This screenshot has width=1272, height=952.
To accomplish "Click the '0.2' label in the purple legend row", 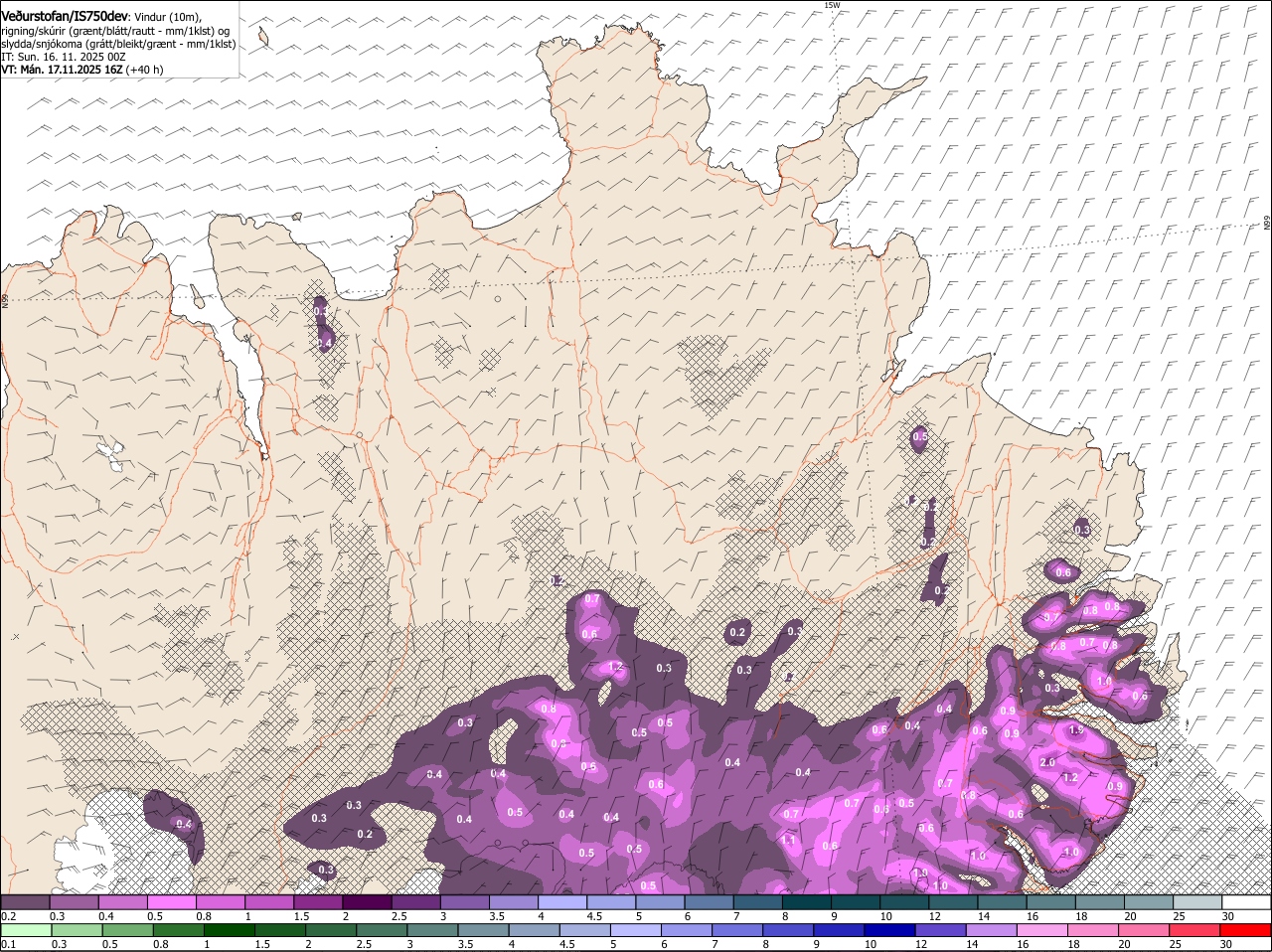I will (8, 916).
